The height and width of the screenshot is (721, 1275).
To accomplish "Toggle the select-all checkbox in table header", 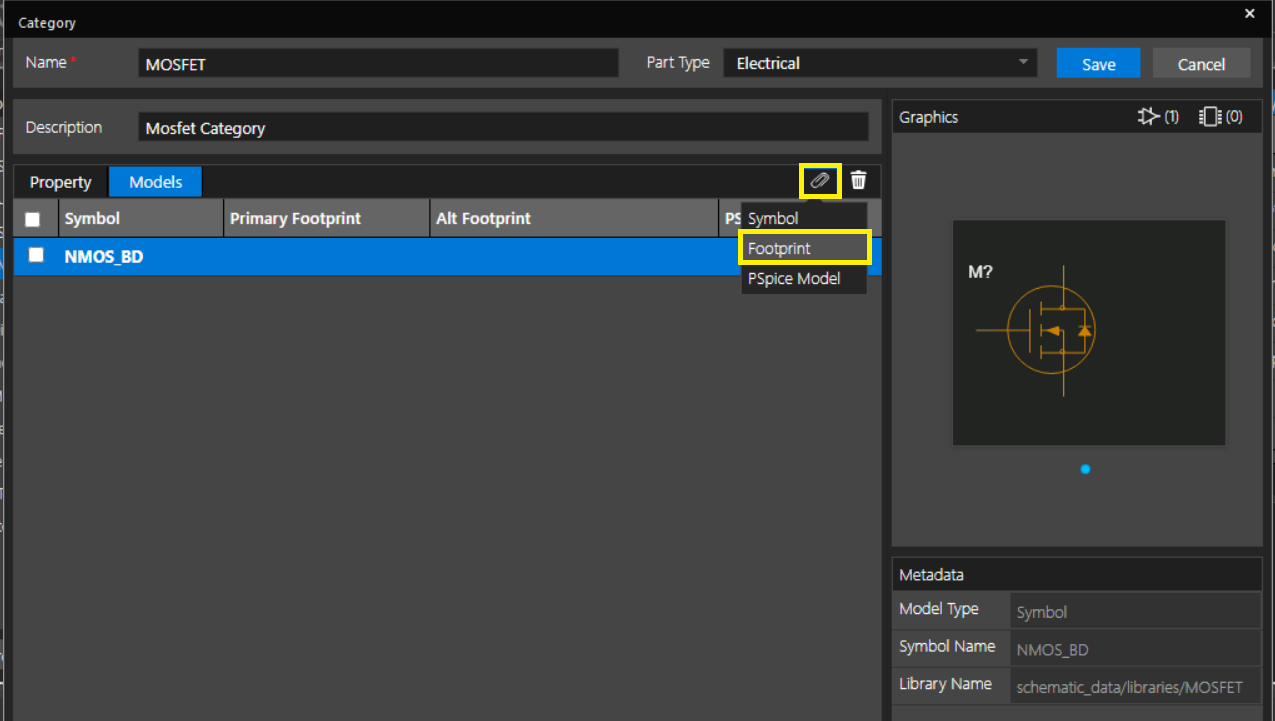I will 33,219.
